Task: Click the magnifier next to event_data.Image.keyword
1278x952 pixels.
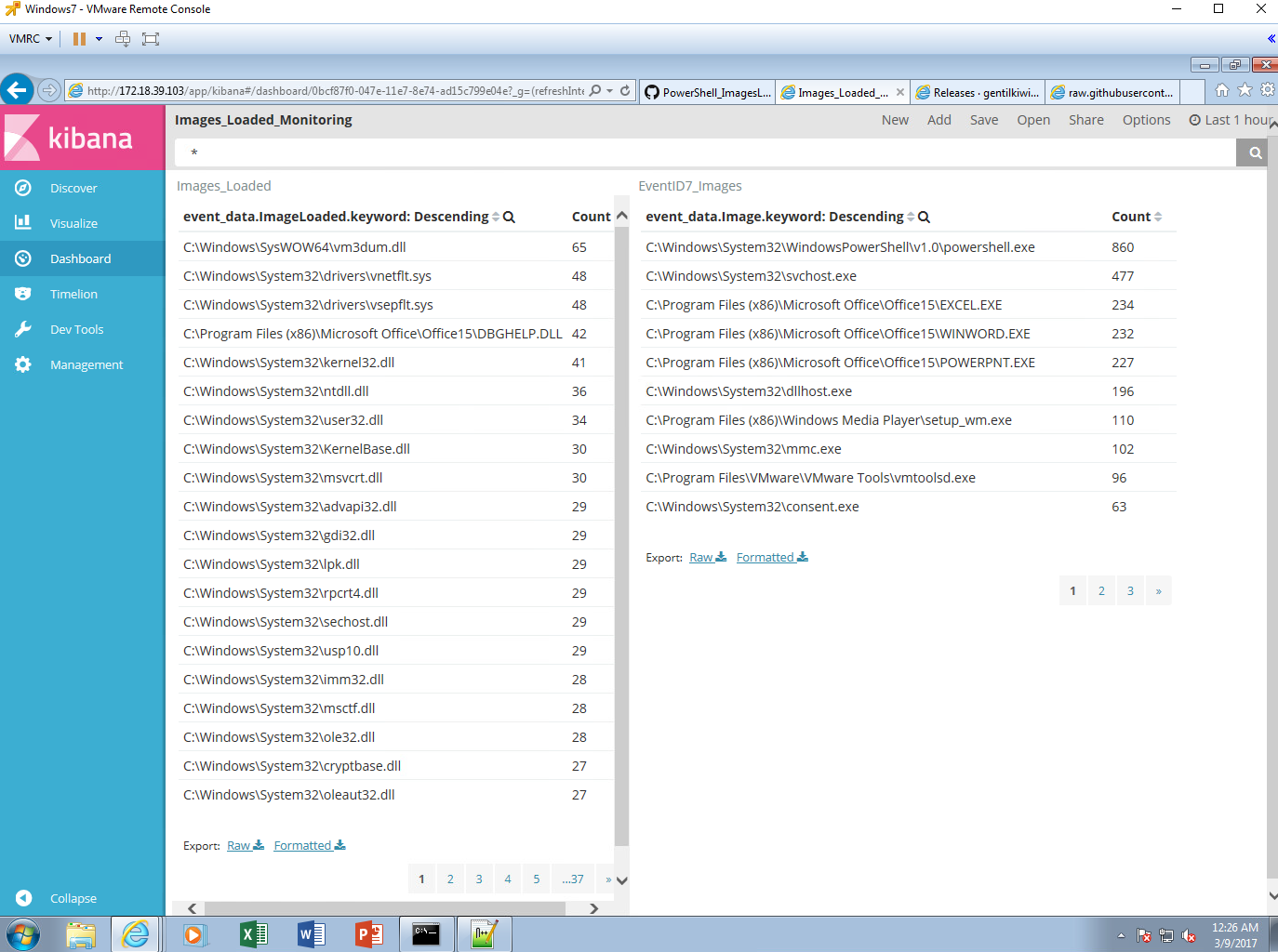Action: (x=924, y=218)
